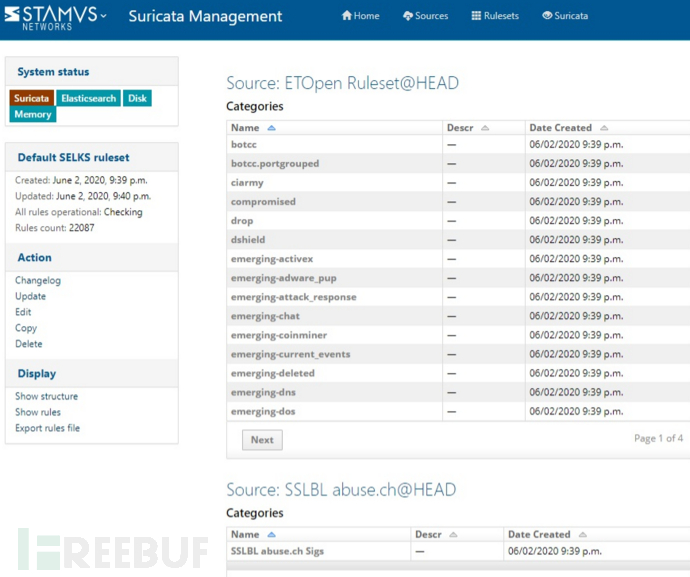Open the Sources menu item
Viewport: 690px width, 577px height.
[x=426, y=16]
